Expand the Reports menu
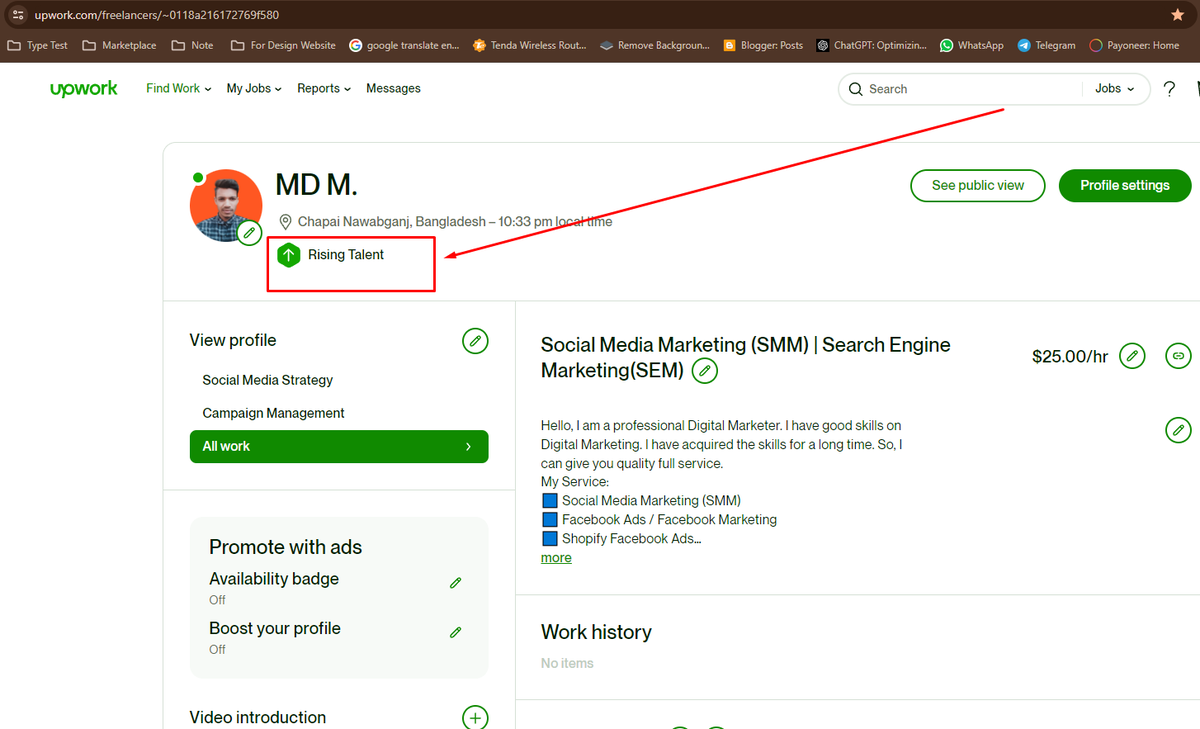 pos(324,89)
